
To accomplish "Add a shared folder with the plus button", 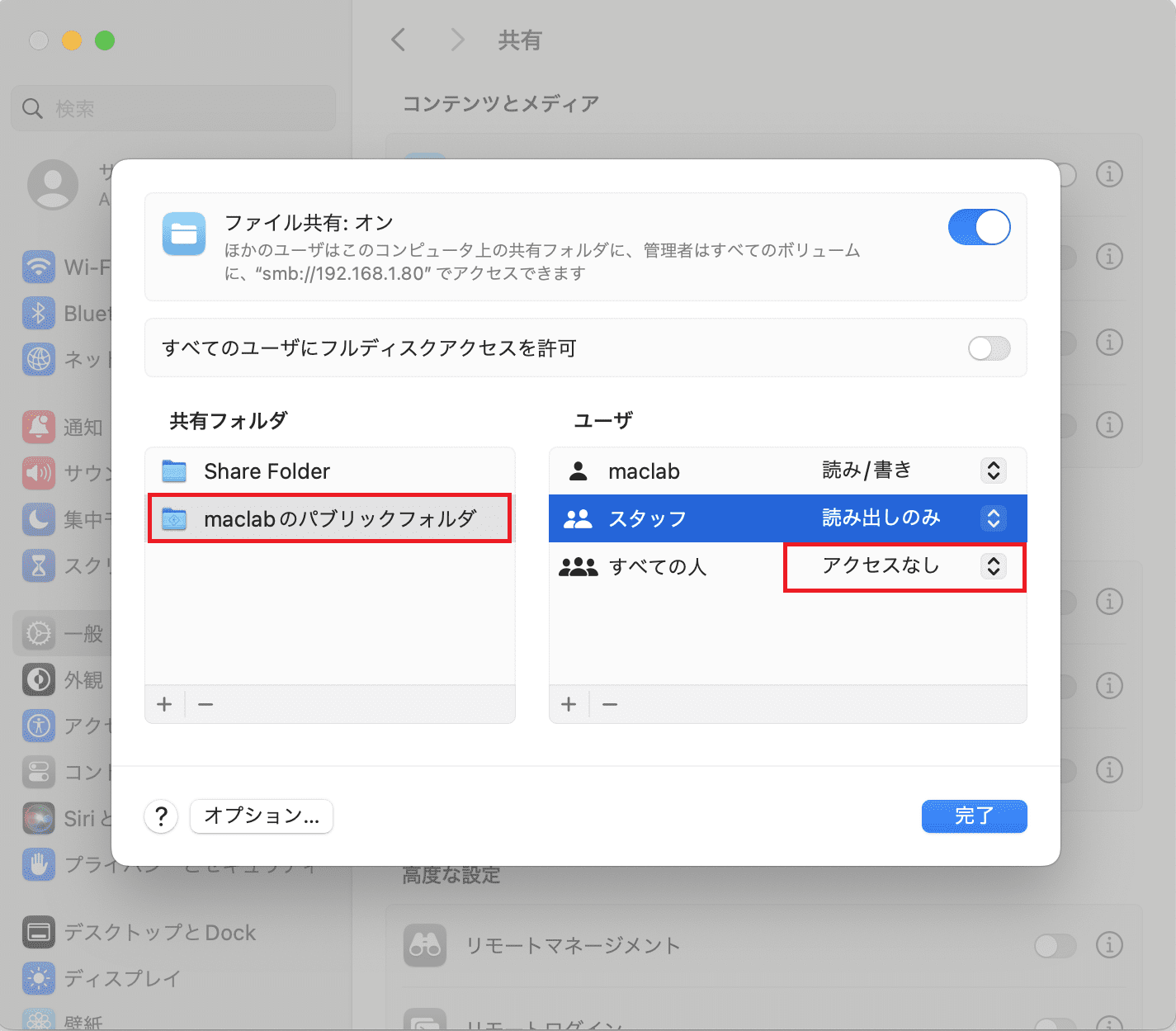I will (164, 704).
